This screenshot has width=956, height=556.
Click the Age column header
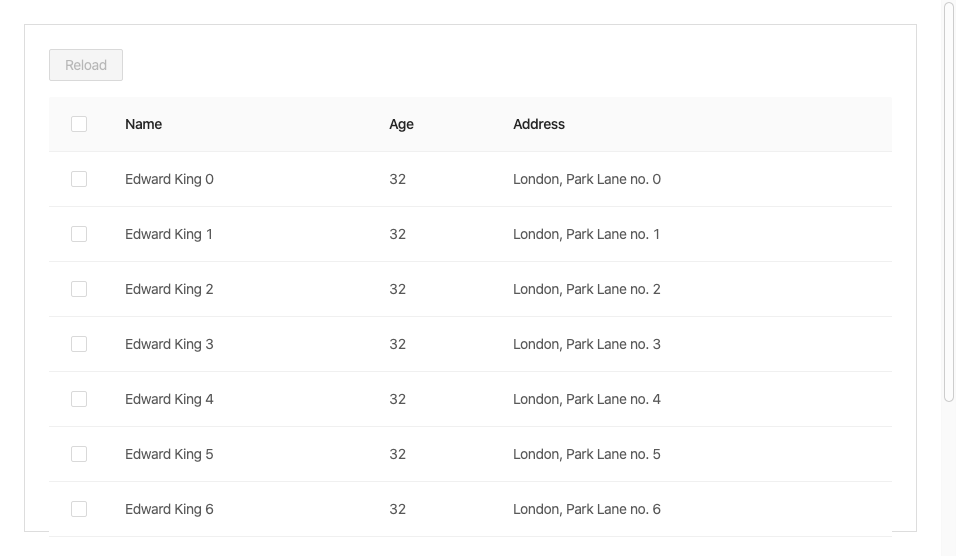click(401, 124)
